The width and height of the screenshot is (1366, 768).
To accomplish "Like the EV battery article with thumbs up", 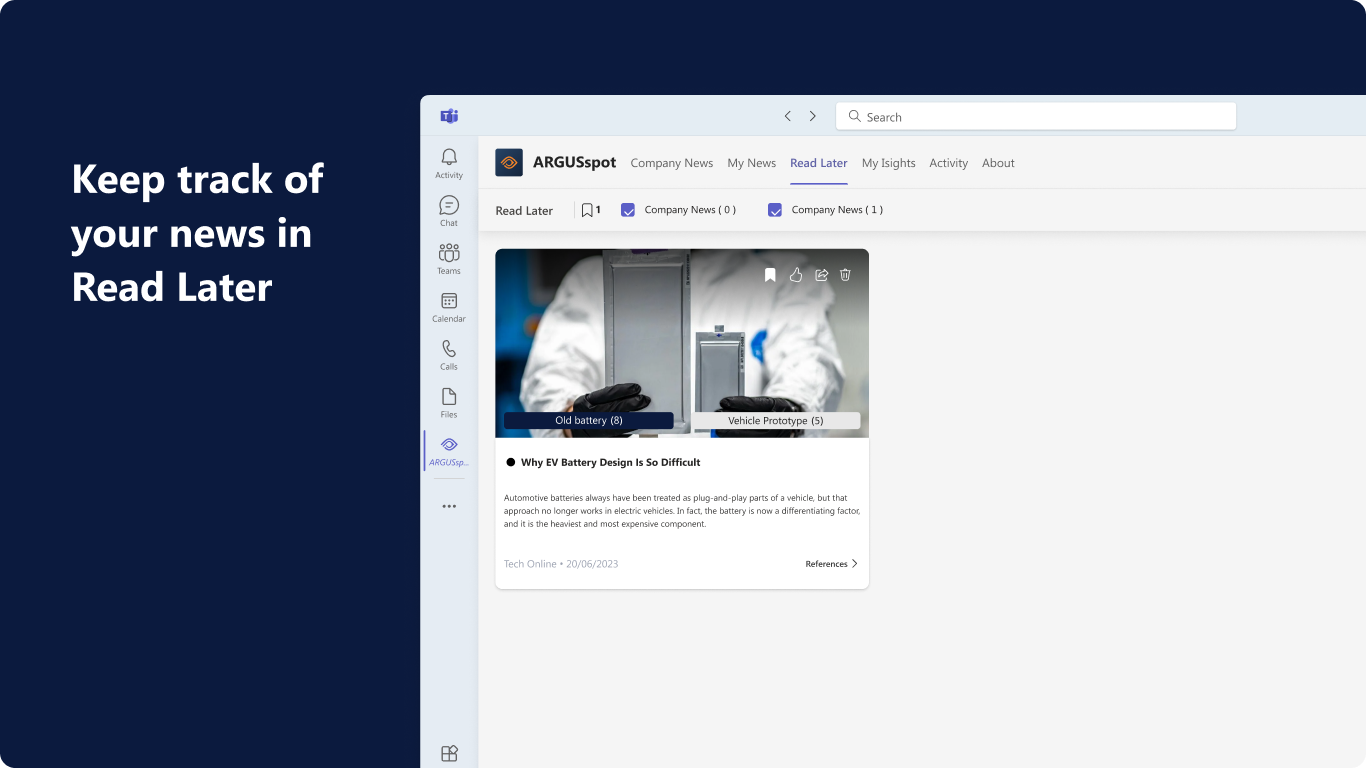I will (x=796, y=275).
